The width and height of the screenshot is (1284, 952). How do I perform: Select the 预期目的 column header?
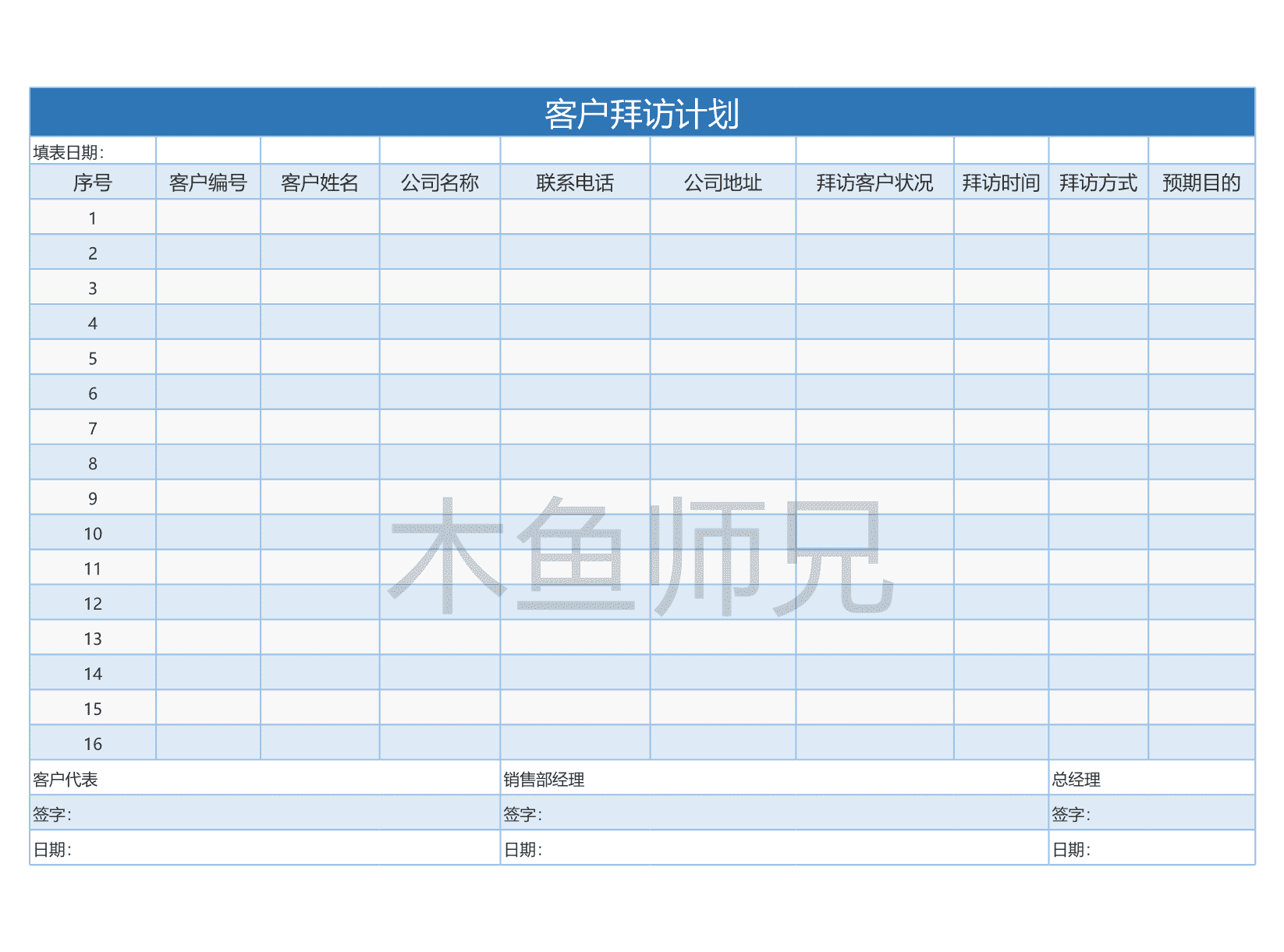tap(1201, 182)
